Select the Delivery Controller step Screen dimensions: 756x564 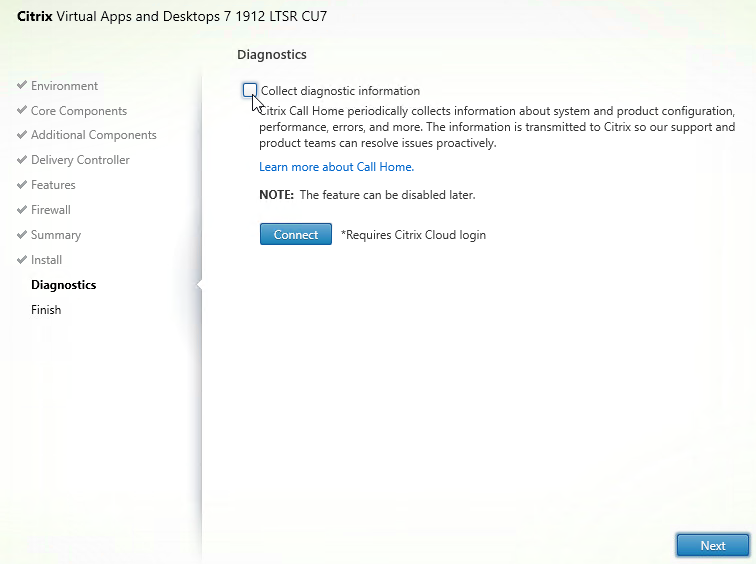point(80,160)
